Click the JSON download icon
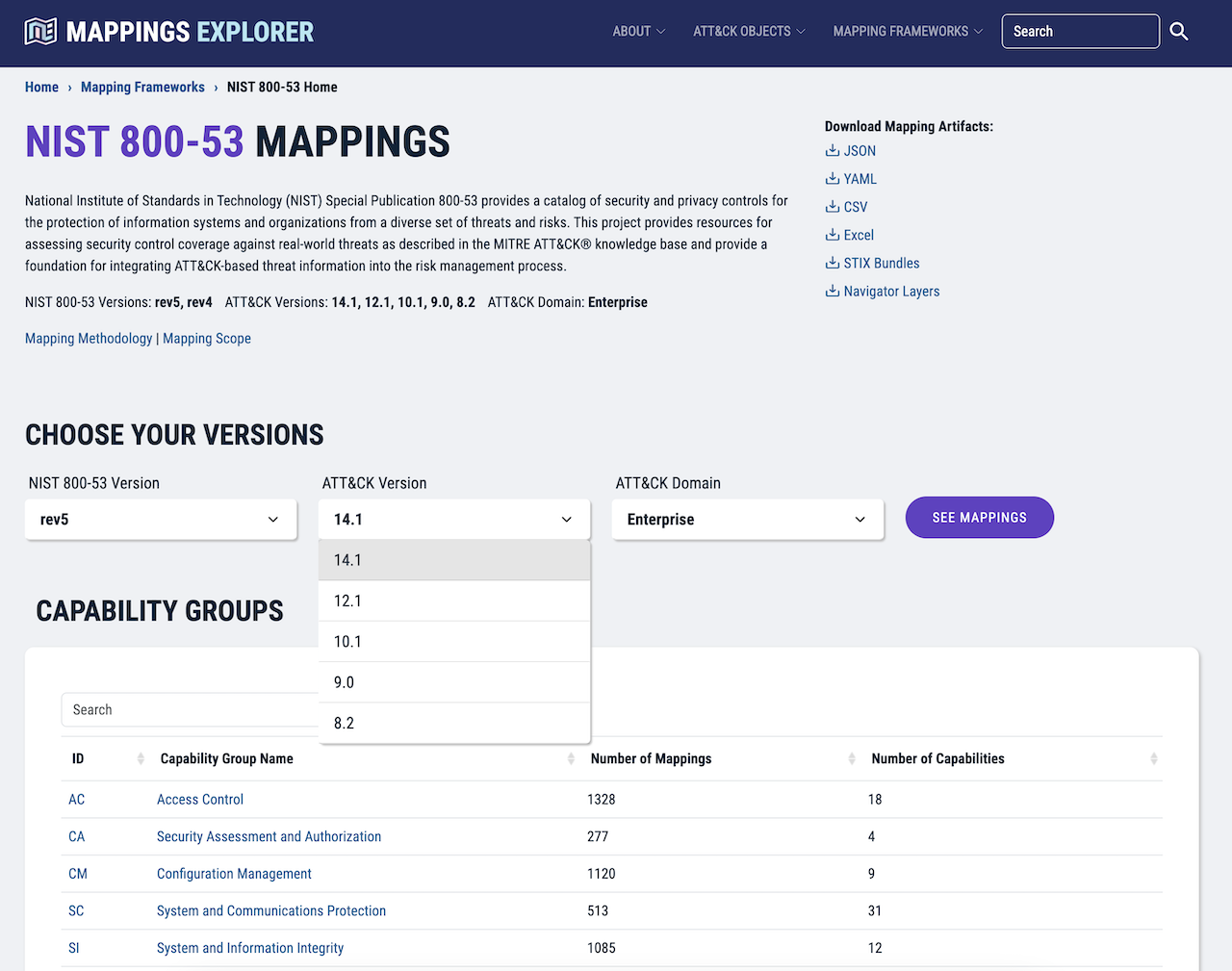Image resolution: width=1232 pixels, height=971 pixels. click(x=833, y=150)
